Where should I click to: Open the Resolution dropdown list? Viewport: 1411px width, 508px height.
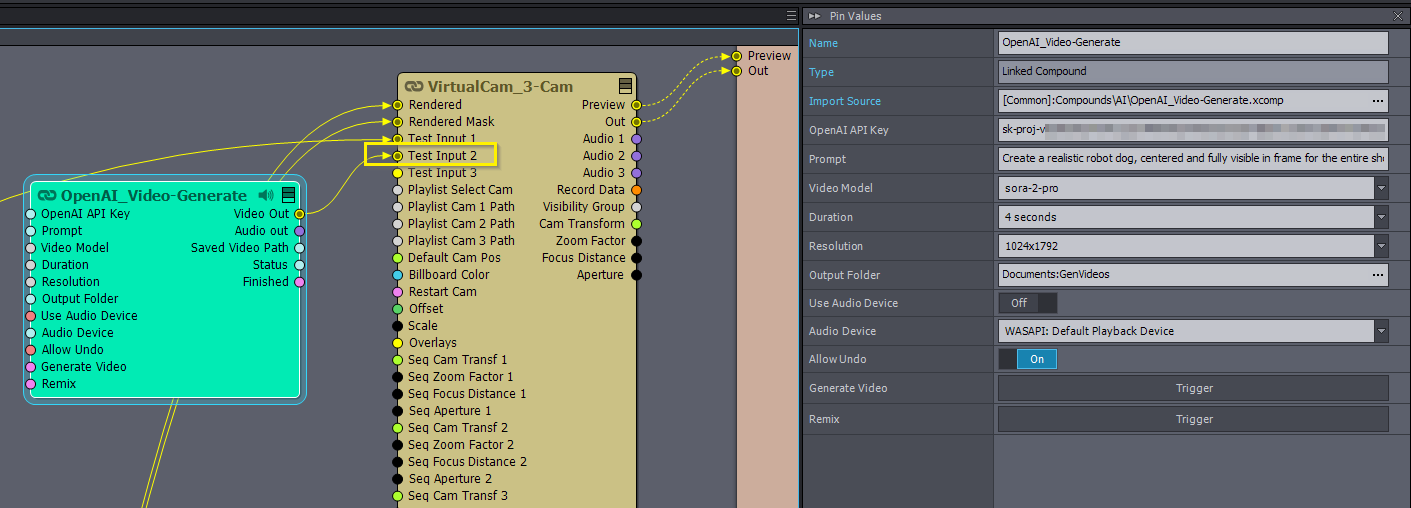[x=1381, y=246]
